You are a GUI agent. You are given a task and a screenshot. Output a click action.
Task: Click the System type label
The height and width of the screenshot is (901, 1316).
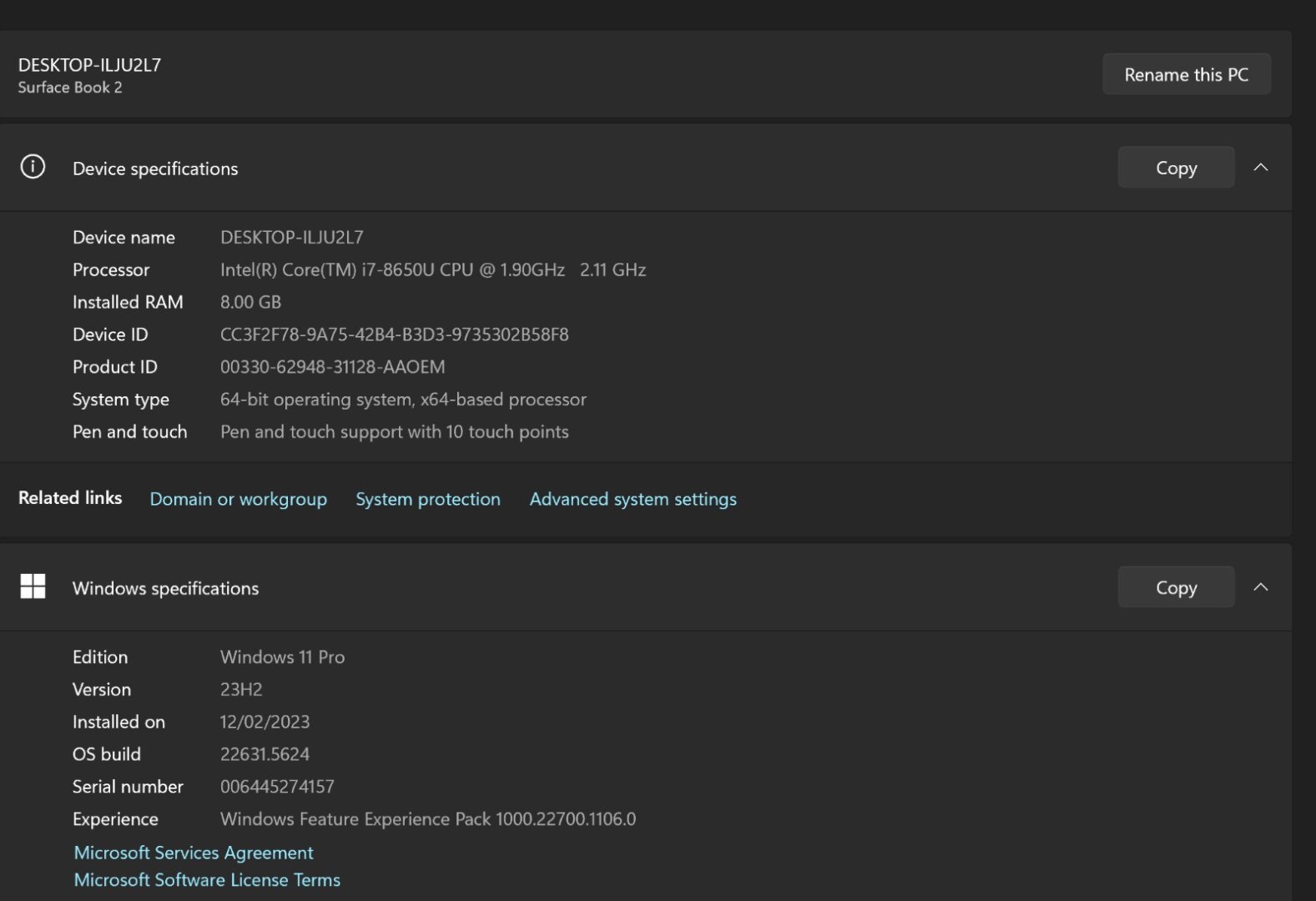(x=121, y=400)
